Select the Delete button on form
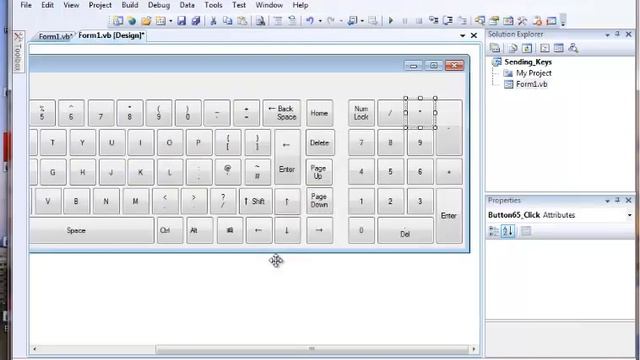 coord(320,142)
